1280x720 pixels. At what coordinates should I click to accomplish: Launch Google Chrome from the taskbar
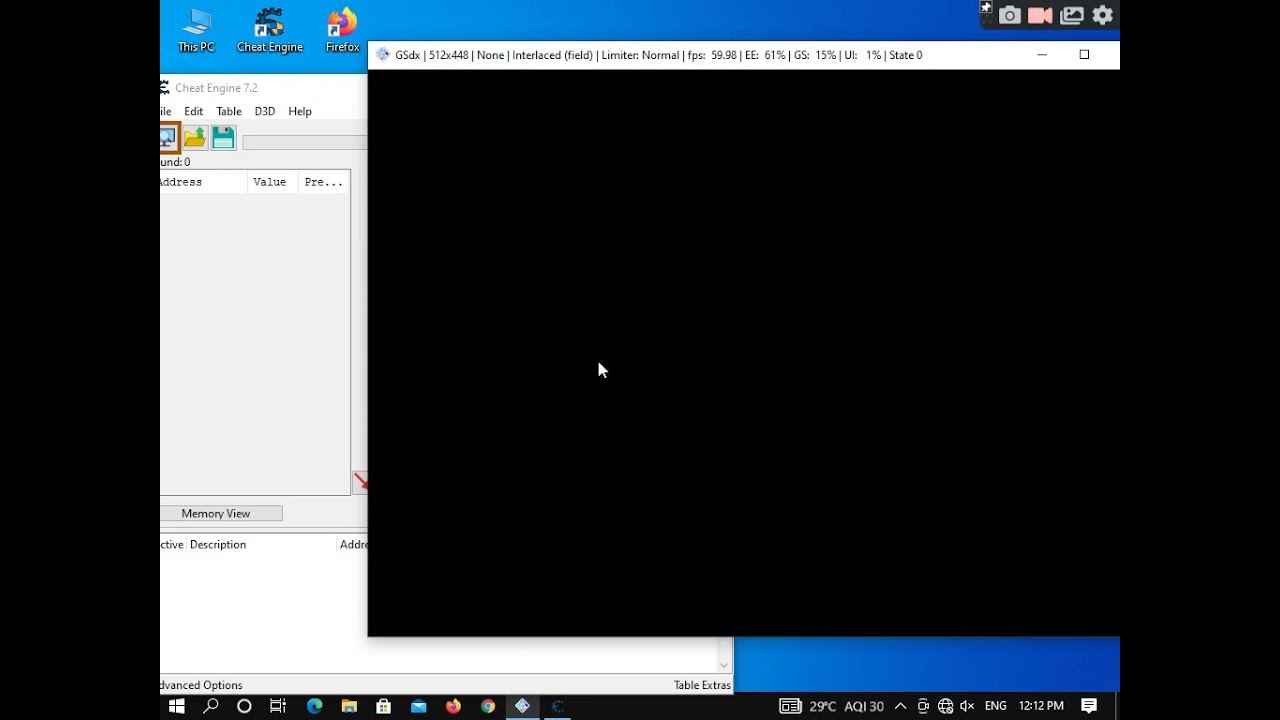[x=488, y=706]
